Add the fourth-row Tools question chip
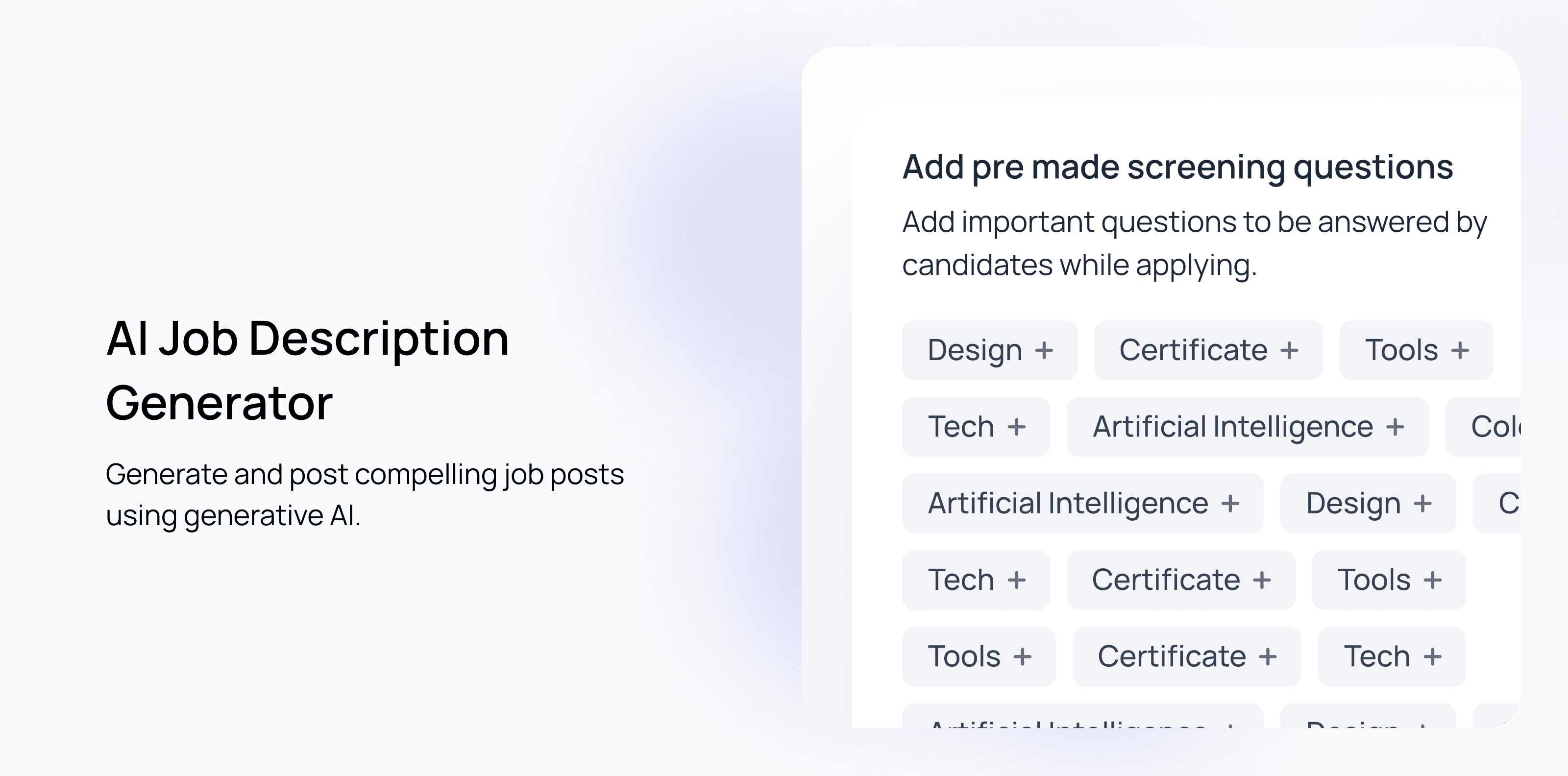The width and height of the screenshot is (1568, 776). [x=1389, y=580]
